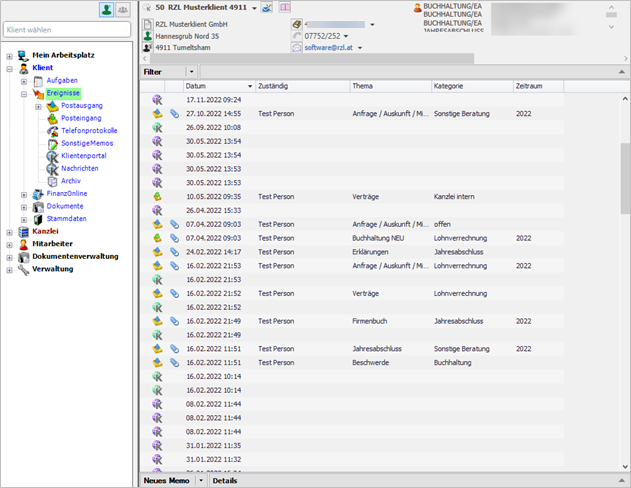Screen dimensions: 631x488
Task: Toggle the client group view button
Action: point(123,9)
